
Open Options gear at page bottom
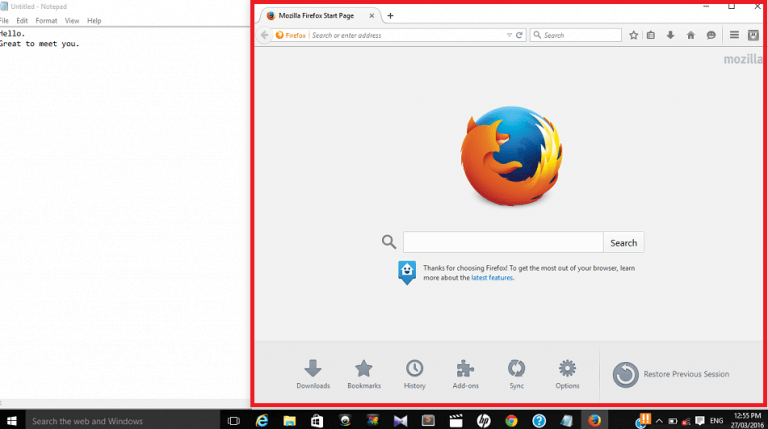567,375
